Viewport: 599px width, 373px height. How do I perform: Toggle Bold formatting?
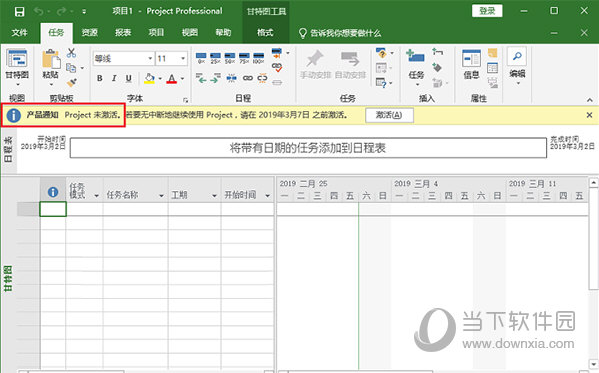click(100, 78)
